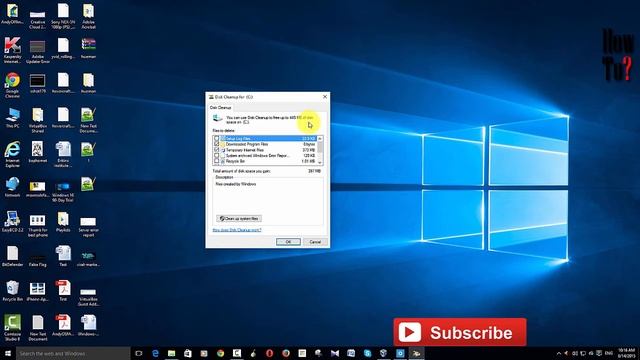640x360 pixels.
Task: Select Creative Cloud desktop icon
Action: pyautogui.click(x=38, y=18)
